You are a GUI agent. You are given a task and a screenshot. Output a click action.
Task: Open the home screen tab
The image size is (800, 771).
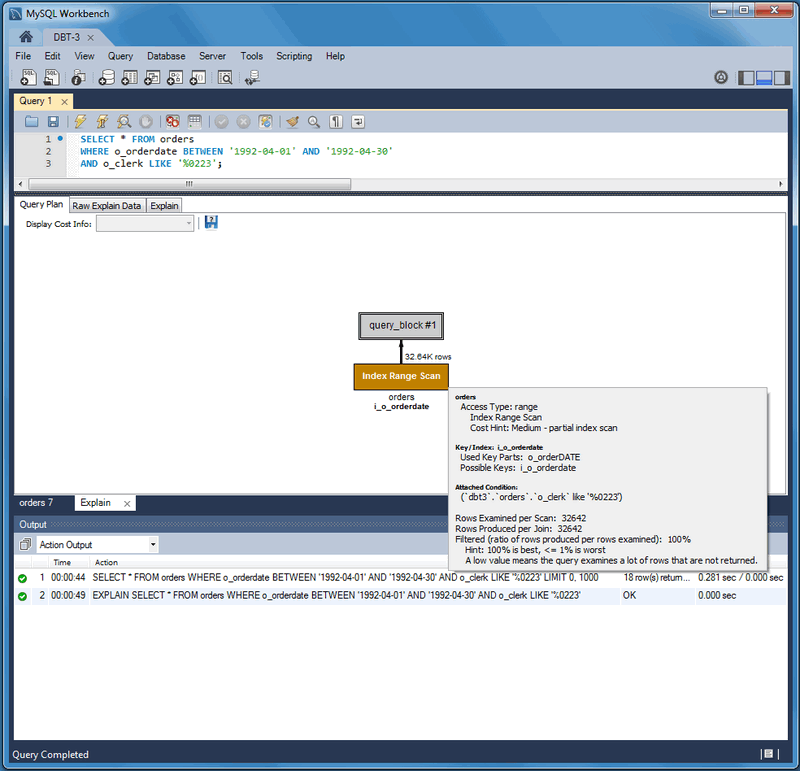[x=26, y=37]
